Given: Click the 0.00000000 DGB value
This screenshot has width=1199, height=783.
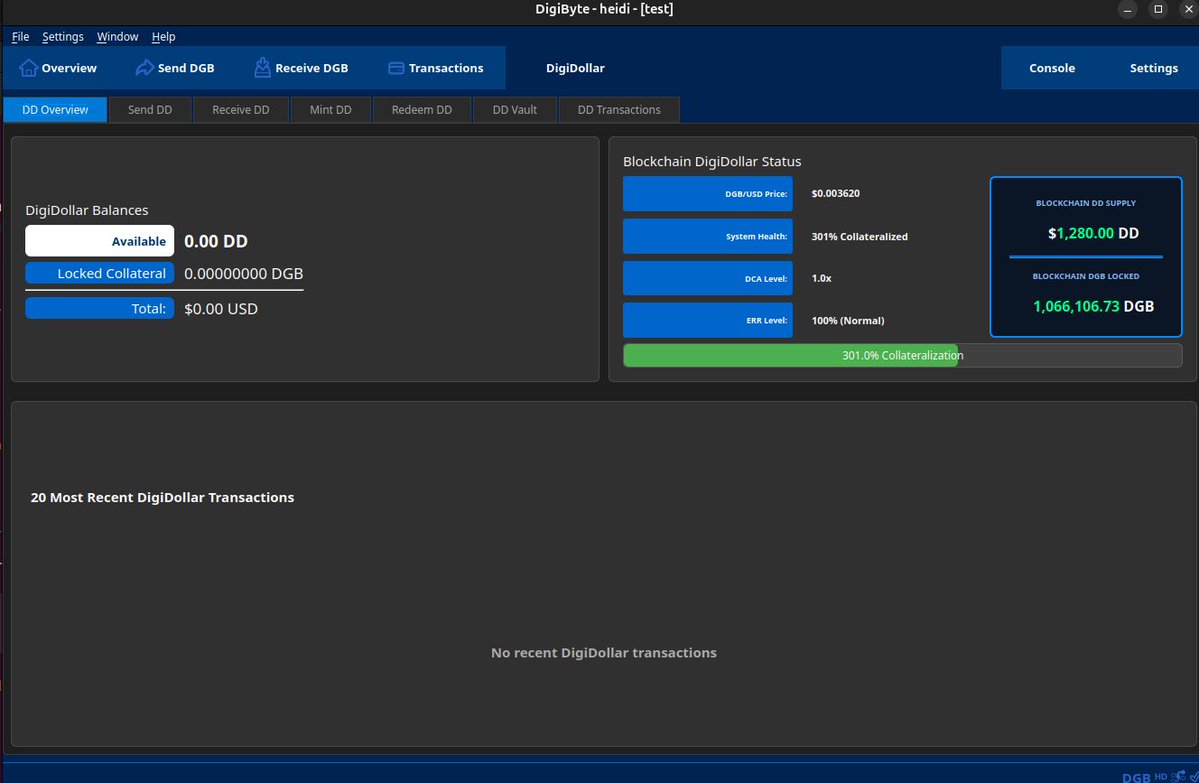Looking at the screenshot, I should point(243,273).
